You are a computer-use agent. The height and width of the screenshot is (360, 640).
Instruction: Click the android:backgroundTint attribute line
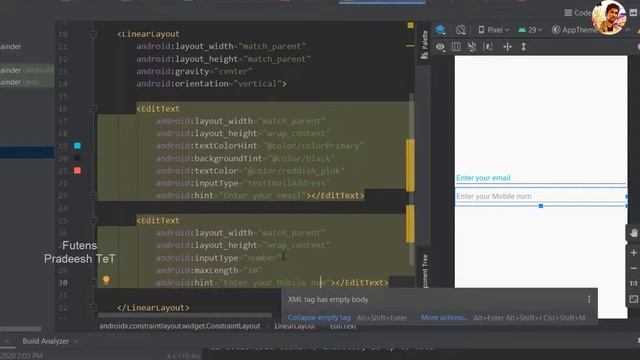(245, 158)
